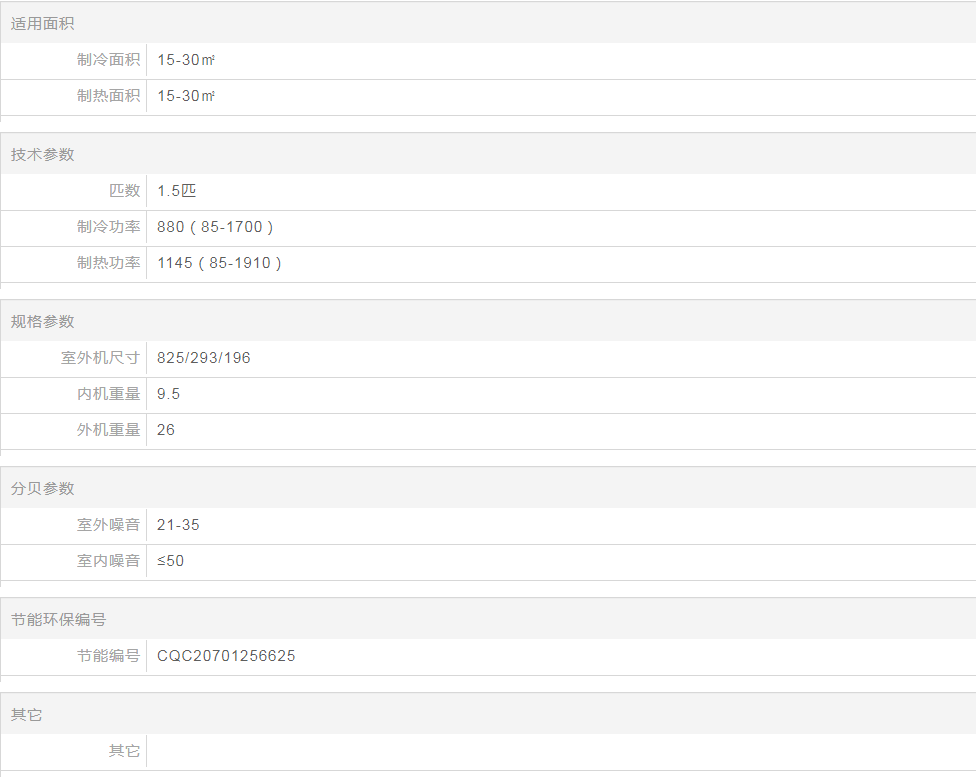
Task: Click the 内机重量 row label
Action: (x=109, y=394)
